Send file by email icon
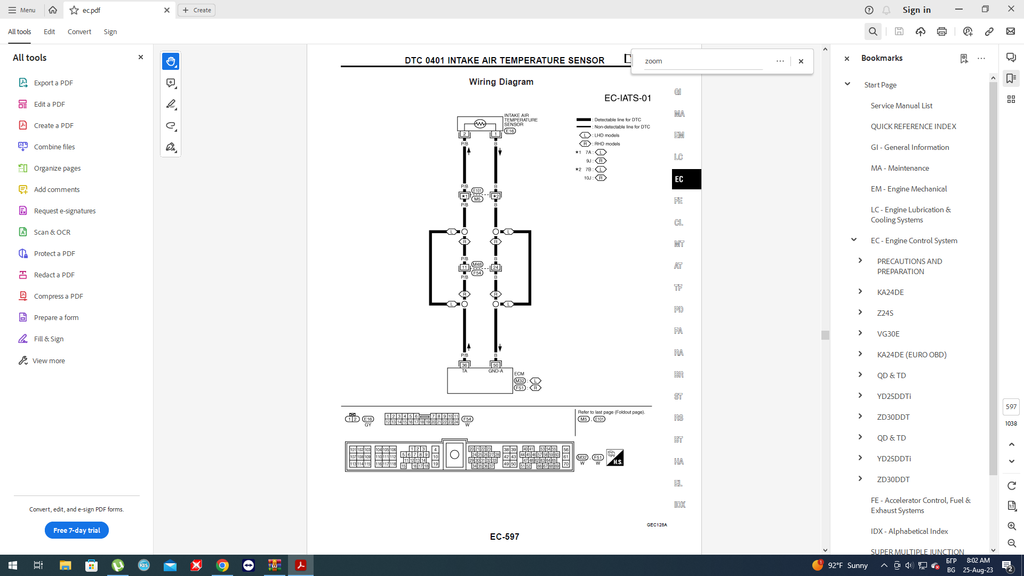1024x576 pixels. pyautogui.click(x=1010, y=31)
